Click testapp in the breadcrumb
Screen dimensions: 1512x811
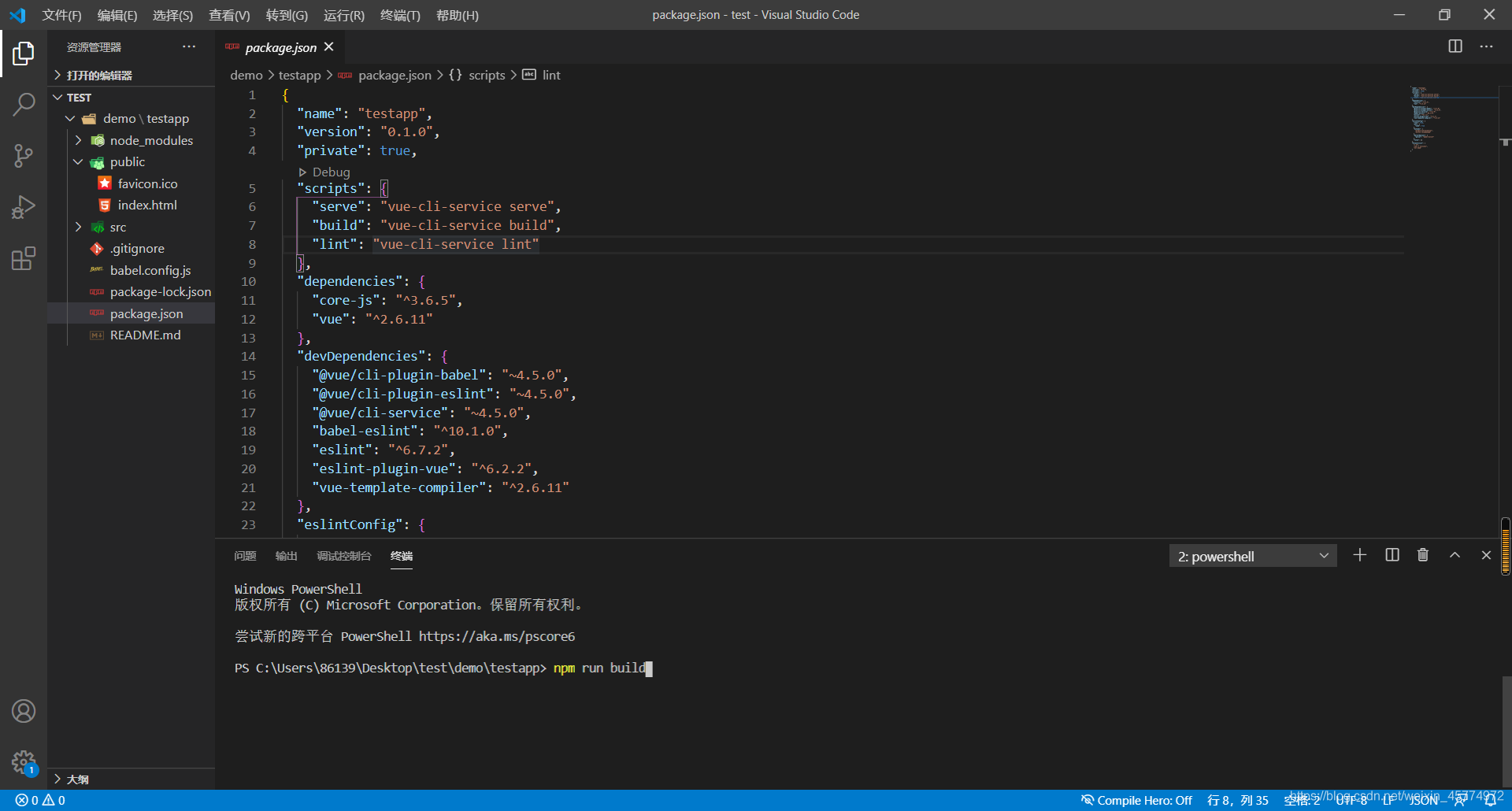click(299, 76)
